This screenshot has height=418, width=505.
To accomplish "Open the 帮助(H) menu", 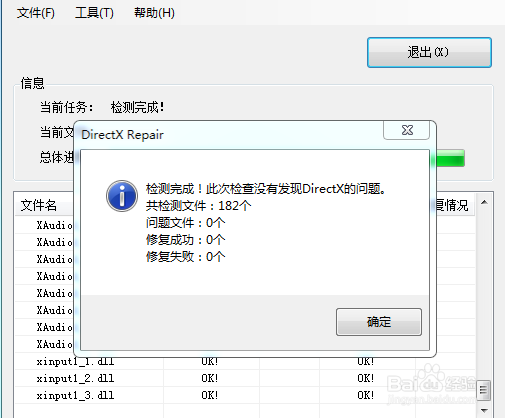I will 154,13.
